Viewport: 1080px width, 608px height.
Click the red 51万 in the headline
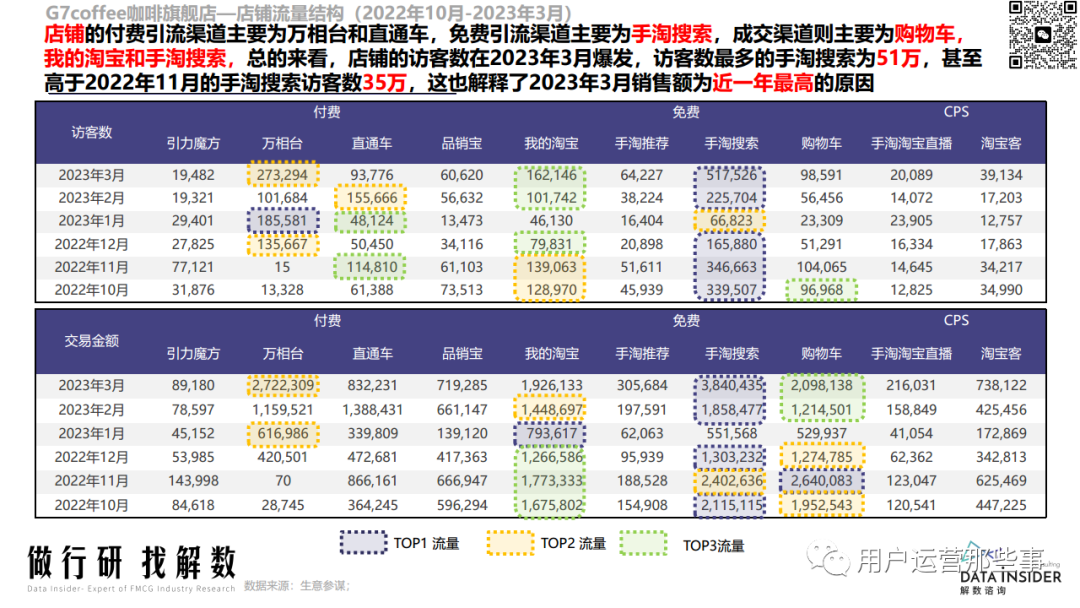click(x=899, y=58)
